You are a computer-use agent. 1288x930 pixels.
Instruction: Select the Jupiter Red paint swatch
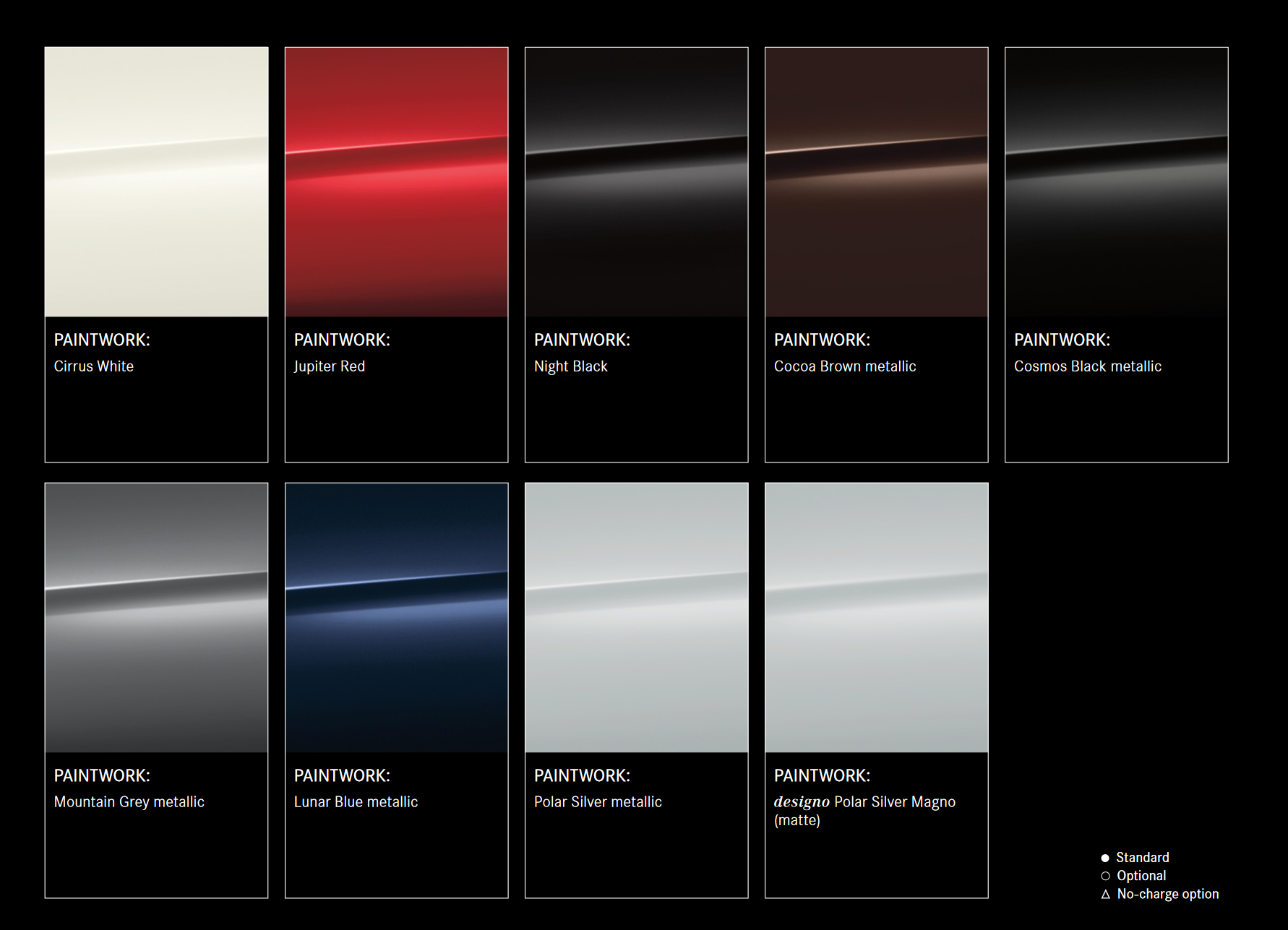(x=396, y=182)
